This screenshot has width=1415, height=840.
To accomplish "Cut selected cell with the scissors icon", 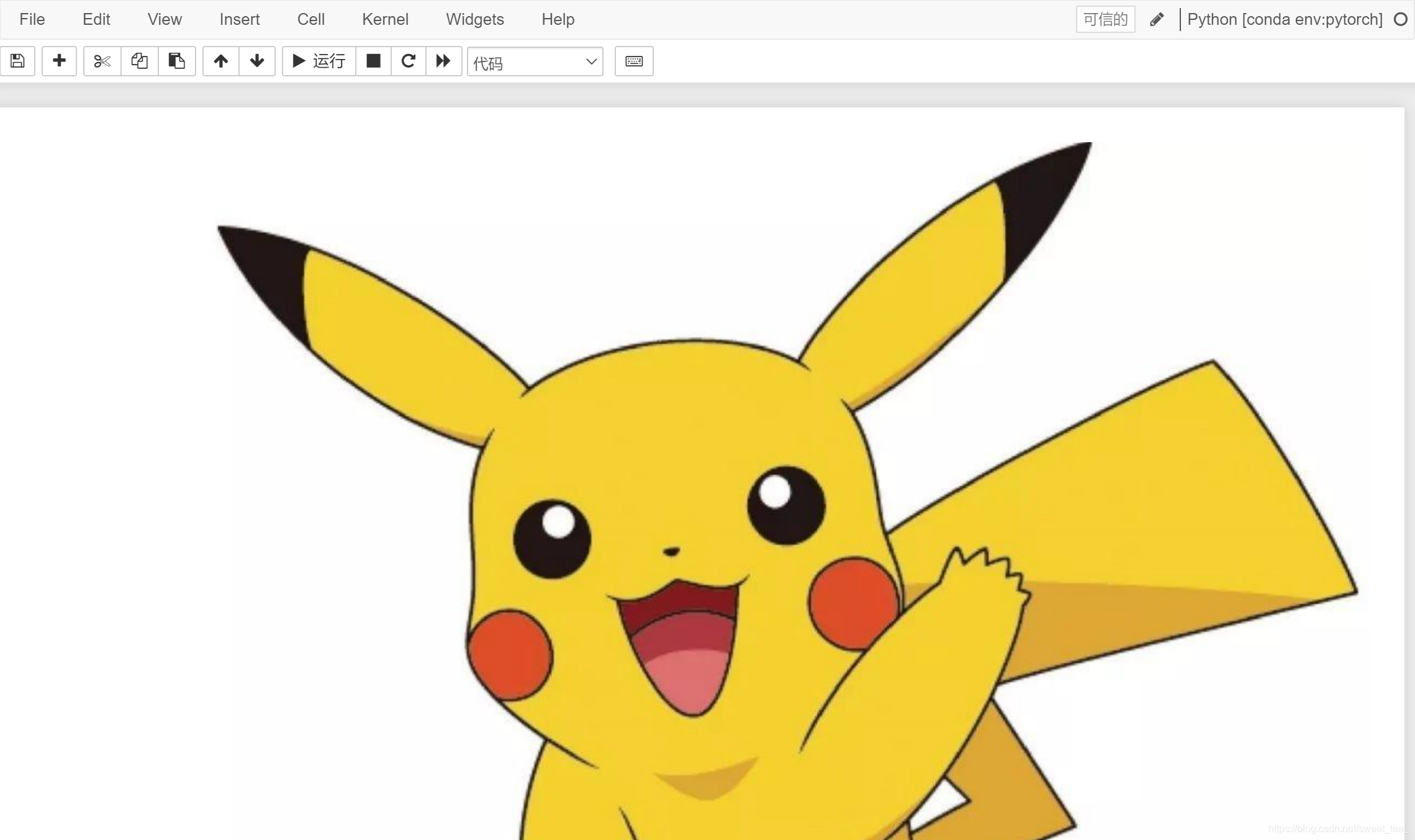I will (102, 61).
